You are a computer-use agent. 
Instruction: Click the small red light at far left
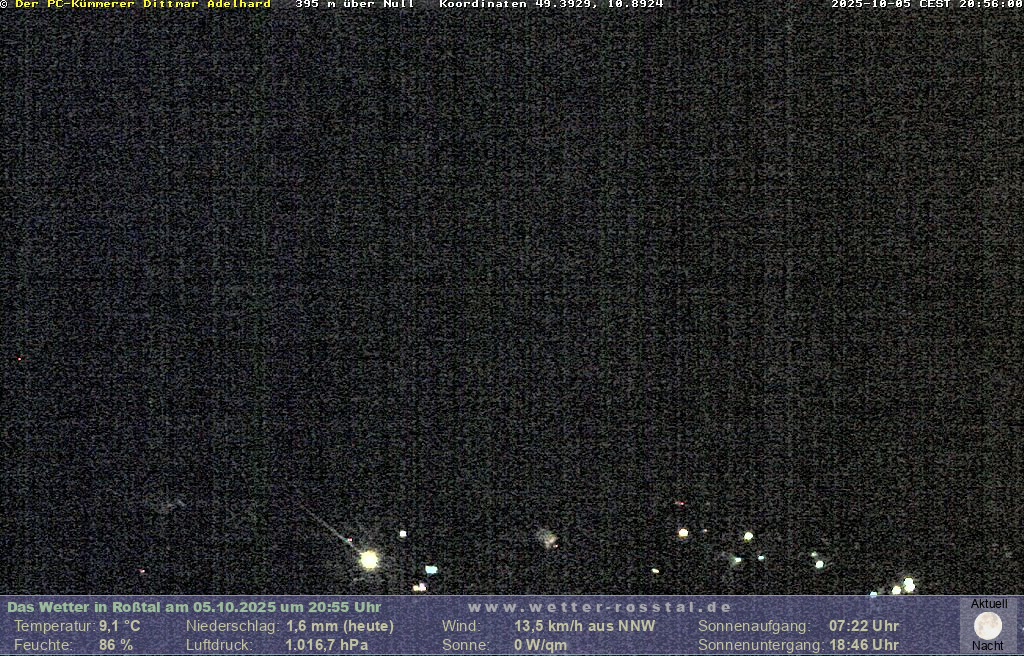19,358
